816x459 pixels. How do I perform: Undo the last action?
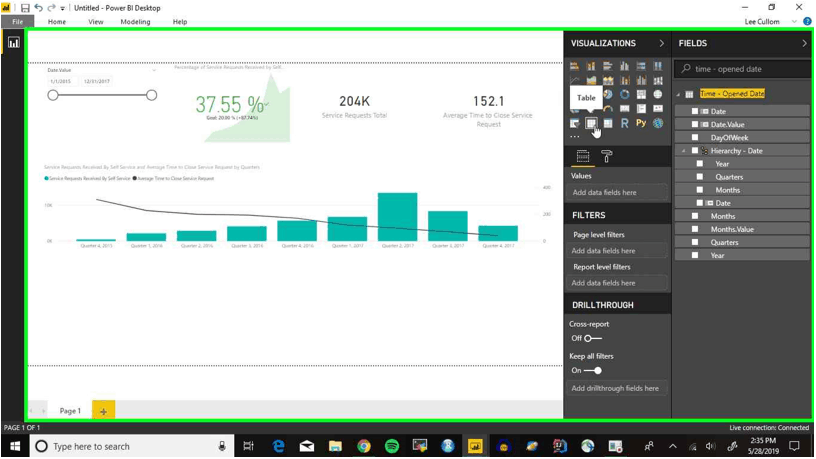pos(39,8)
